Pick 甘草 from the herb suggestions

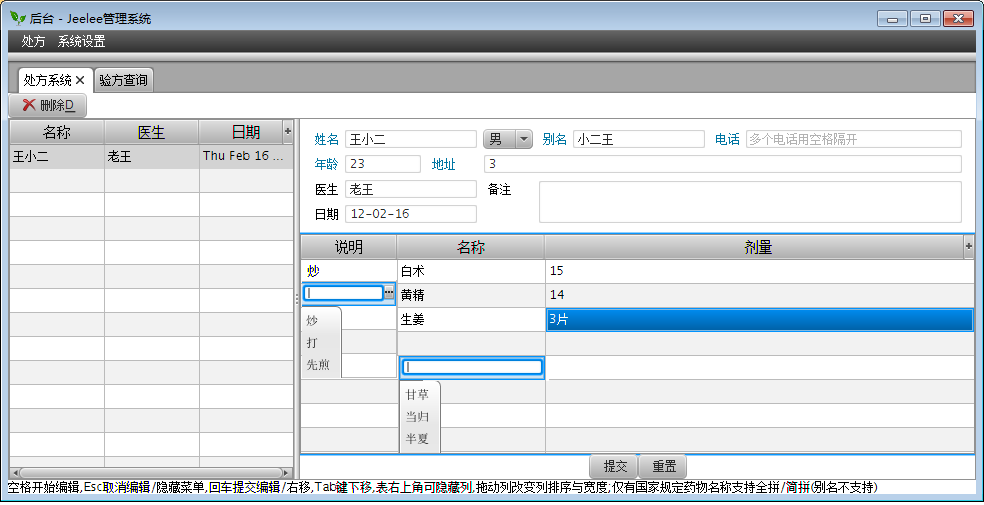pyautogui.click(x=420, y=395)
